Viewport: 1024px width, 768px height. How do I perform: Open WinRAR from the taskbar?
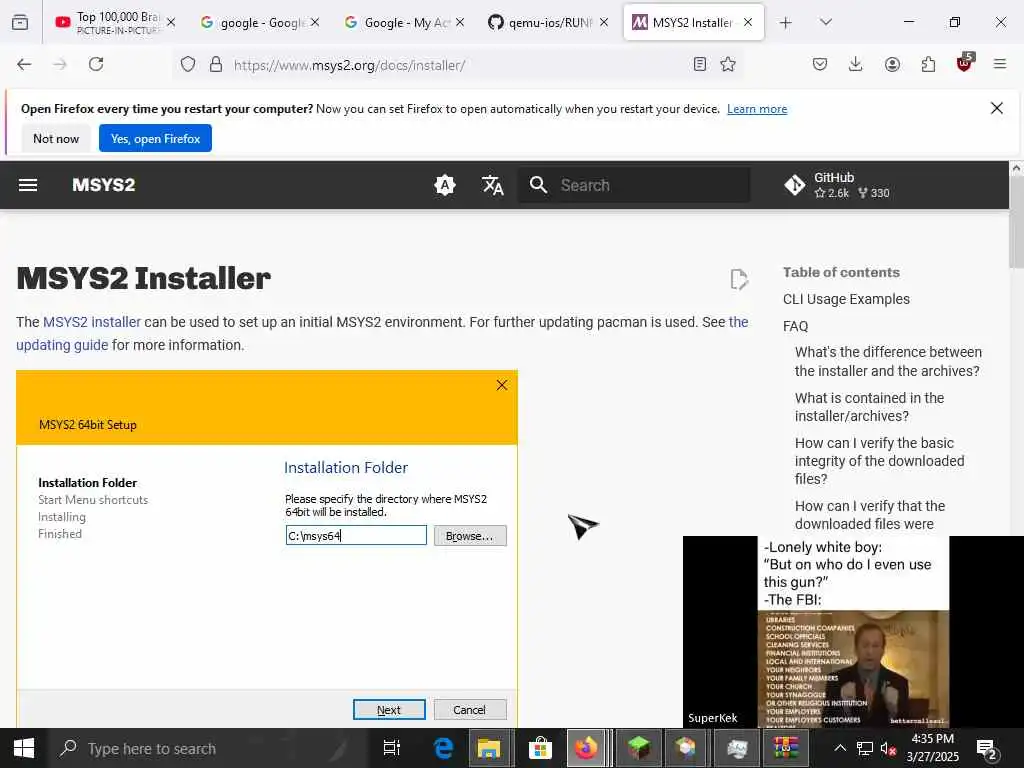pos(786,748)
